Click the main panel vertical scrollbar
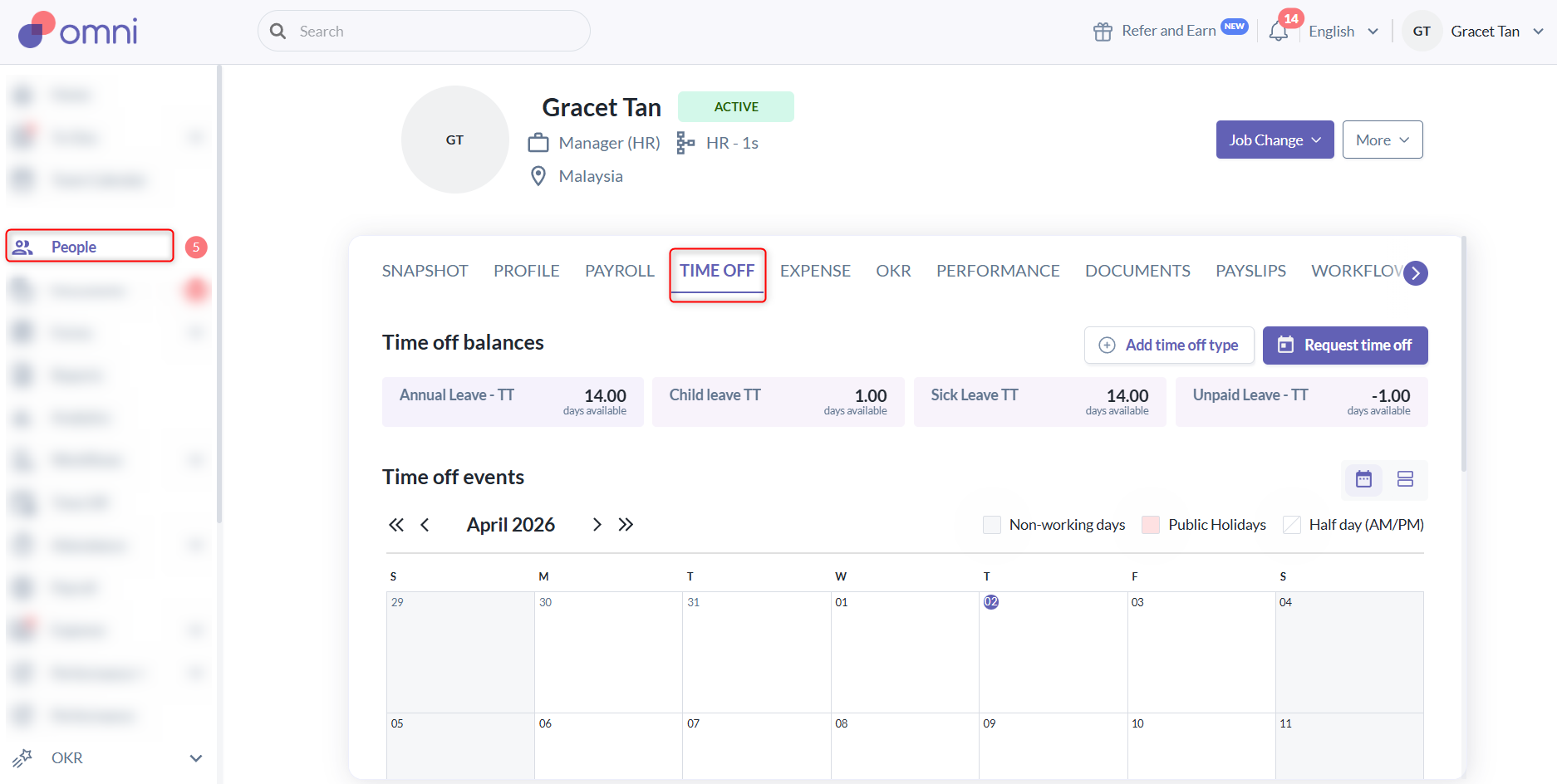The image size is (1557, 784). (1463, 354)
